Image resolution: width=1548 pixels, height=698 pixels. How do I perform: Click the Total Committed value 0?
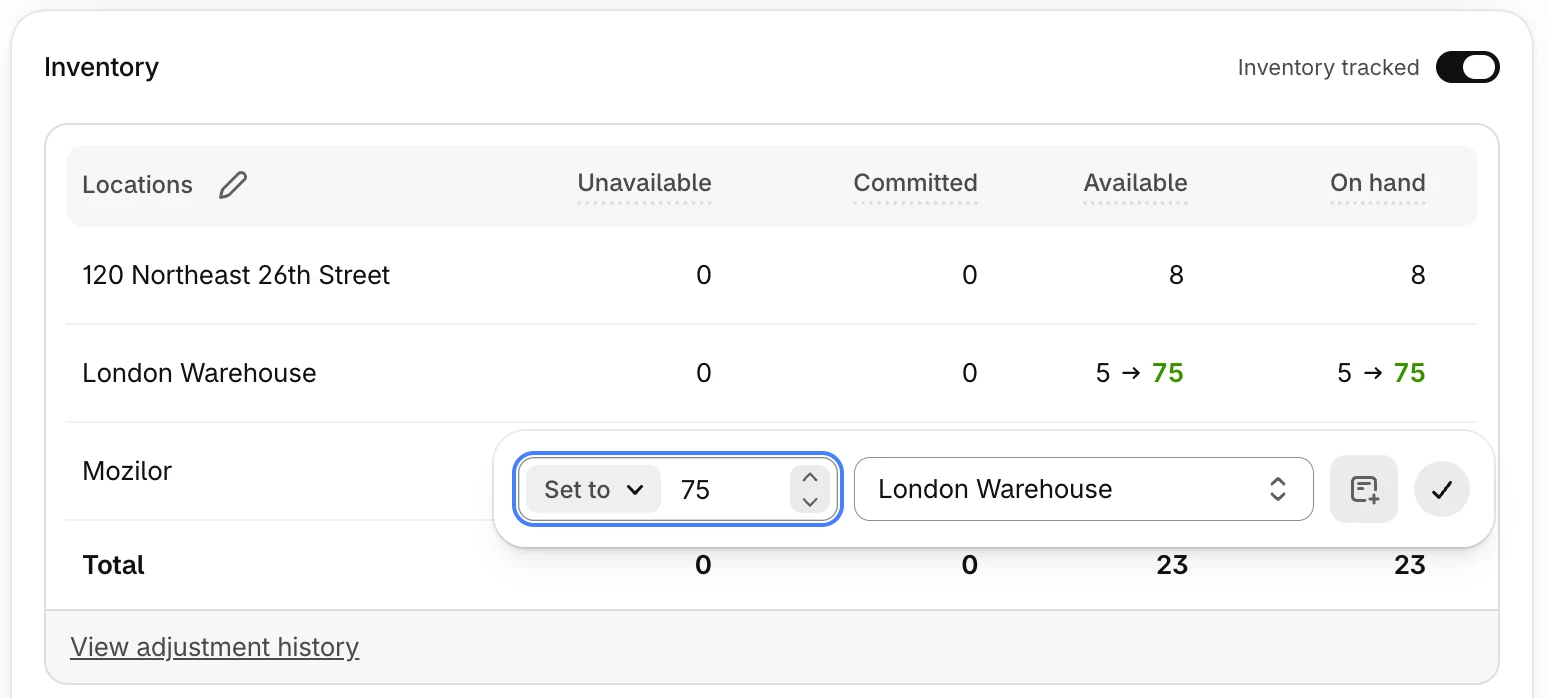969,565
